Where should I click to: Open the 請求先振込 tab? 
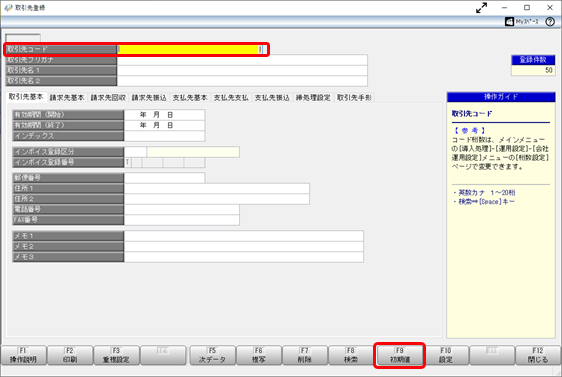pyautogui.click(x=149, y=97)
